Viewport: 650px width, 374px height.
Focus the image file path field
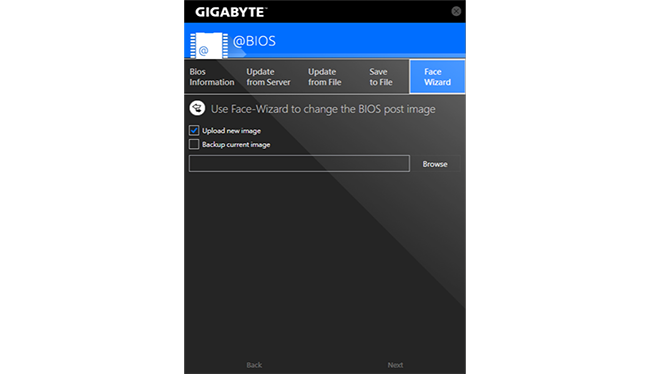point(299,163)
